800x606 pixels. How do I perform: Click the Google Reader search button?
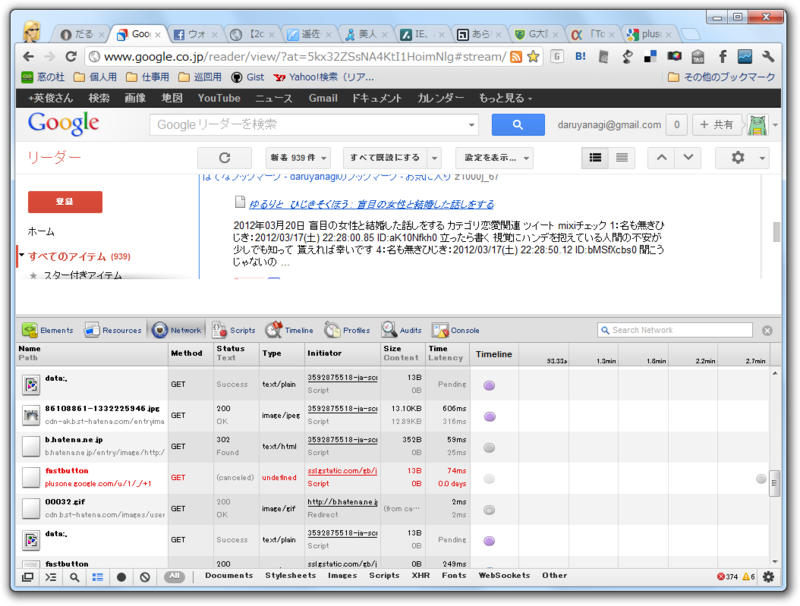point(518,125)
